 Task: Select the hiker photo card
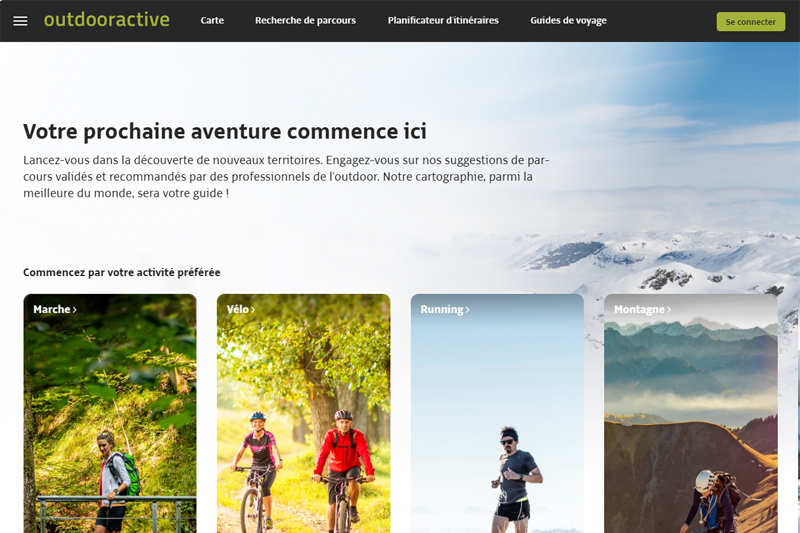(x=110, y=413)
